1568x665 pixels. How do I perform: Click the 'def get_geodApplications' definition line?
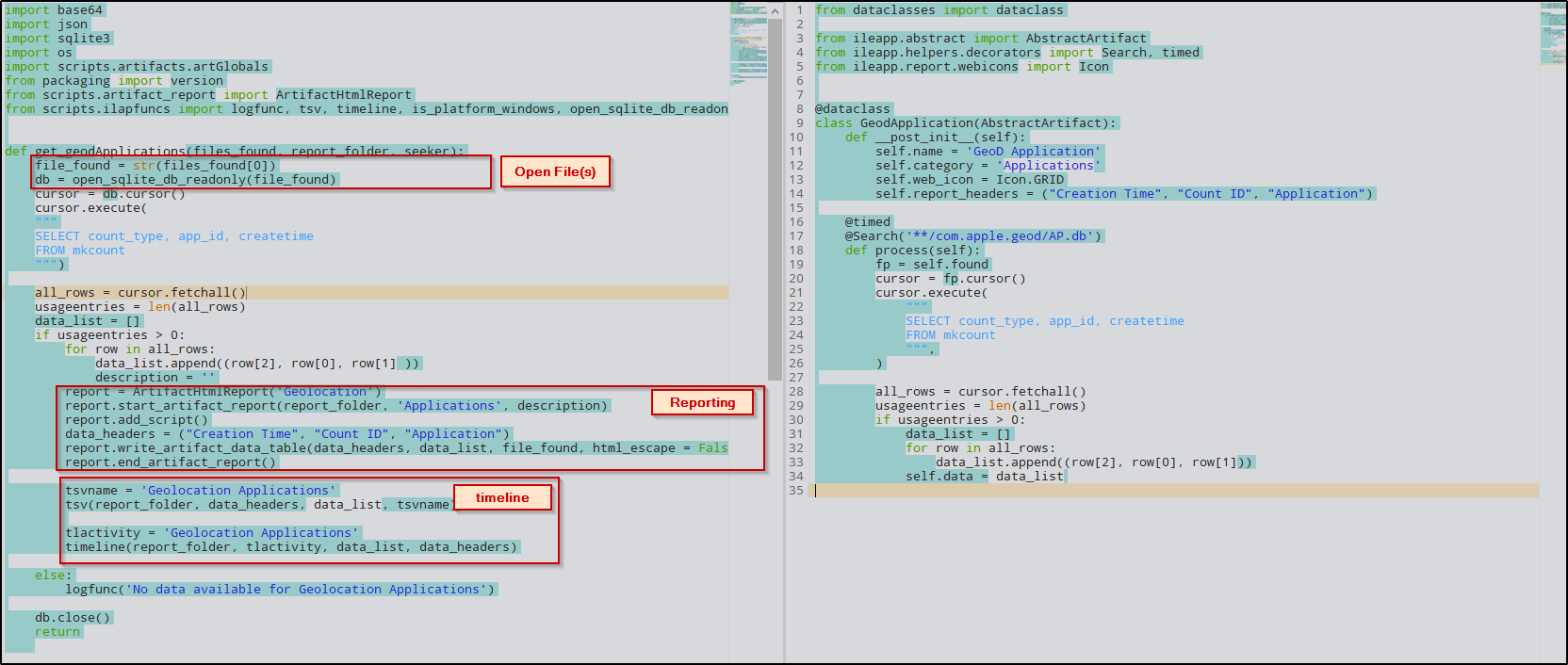(x=235, y=151)
